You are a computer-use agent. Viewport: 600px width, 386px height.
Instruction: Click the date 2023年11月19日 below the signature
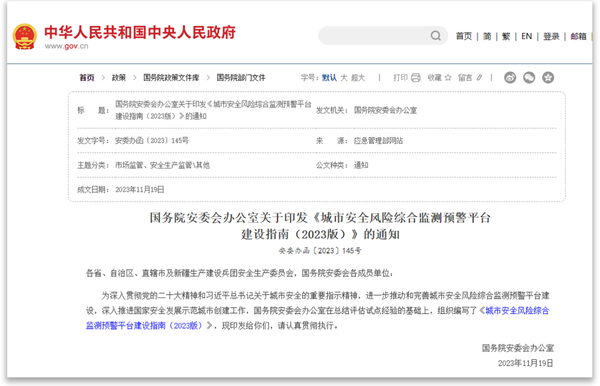click(x=526, y=363)
